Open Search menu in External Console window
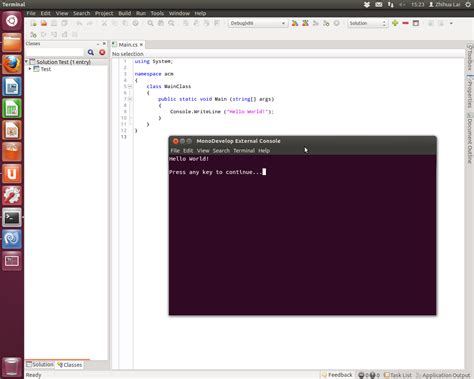The height and width of the screenshot is (379, 474). click(x=221, y=151)
